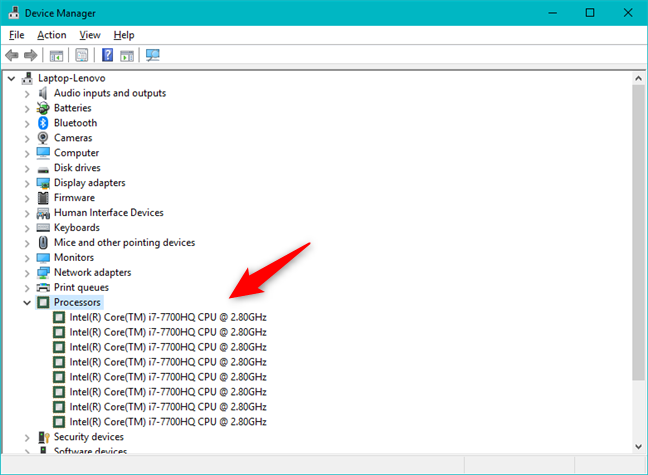Select the Human Interface Devices label
The height and width of the screenshot is (475, 648).
point(109,213)
